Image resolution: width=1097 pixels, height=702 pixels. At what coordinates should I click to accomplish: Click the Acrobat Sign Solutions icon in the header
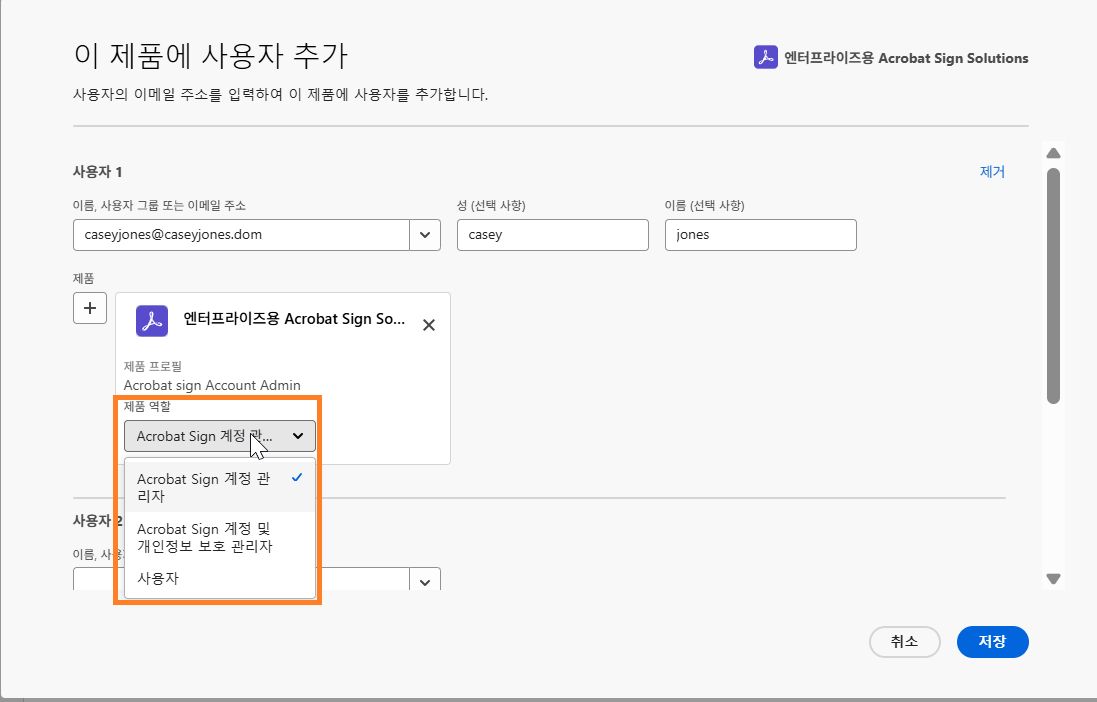[764, 58]
